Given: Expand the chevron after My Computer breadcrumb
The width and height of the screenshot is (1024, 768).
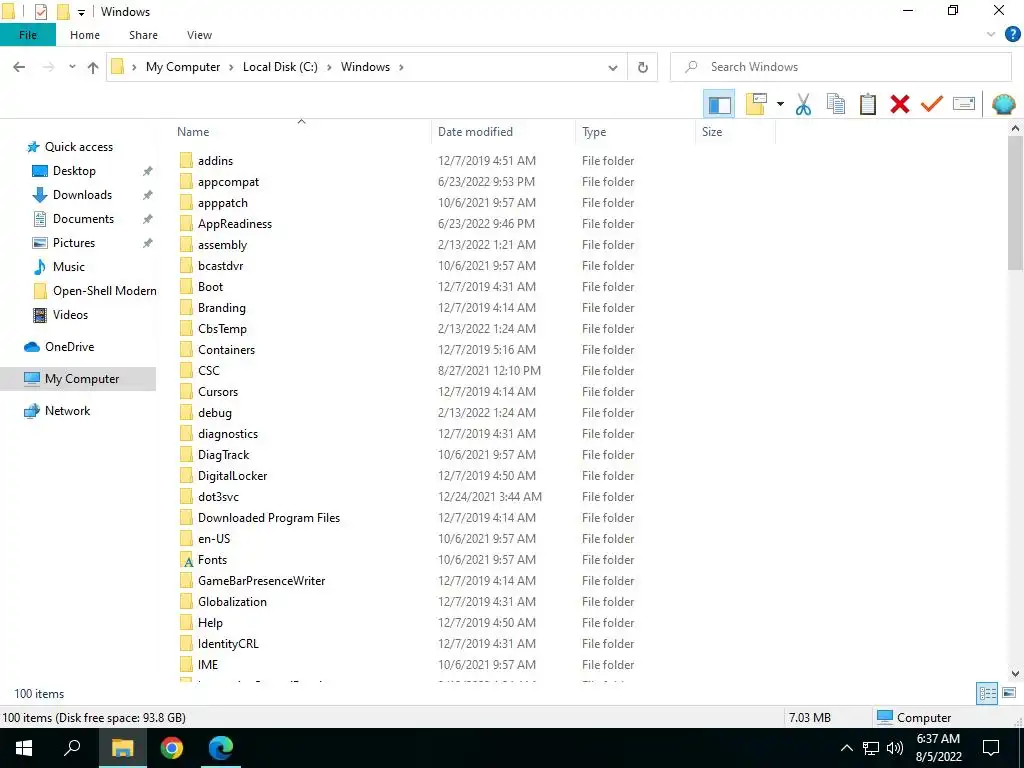Looking at the screenshot, I should click(x=231, y=67).
